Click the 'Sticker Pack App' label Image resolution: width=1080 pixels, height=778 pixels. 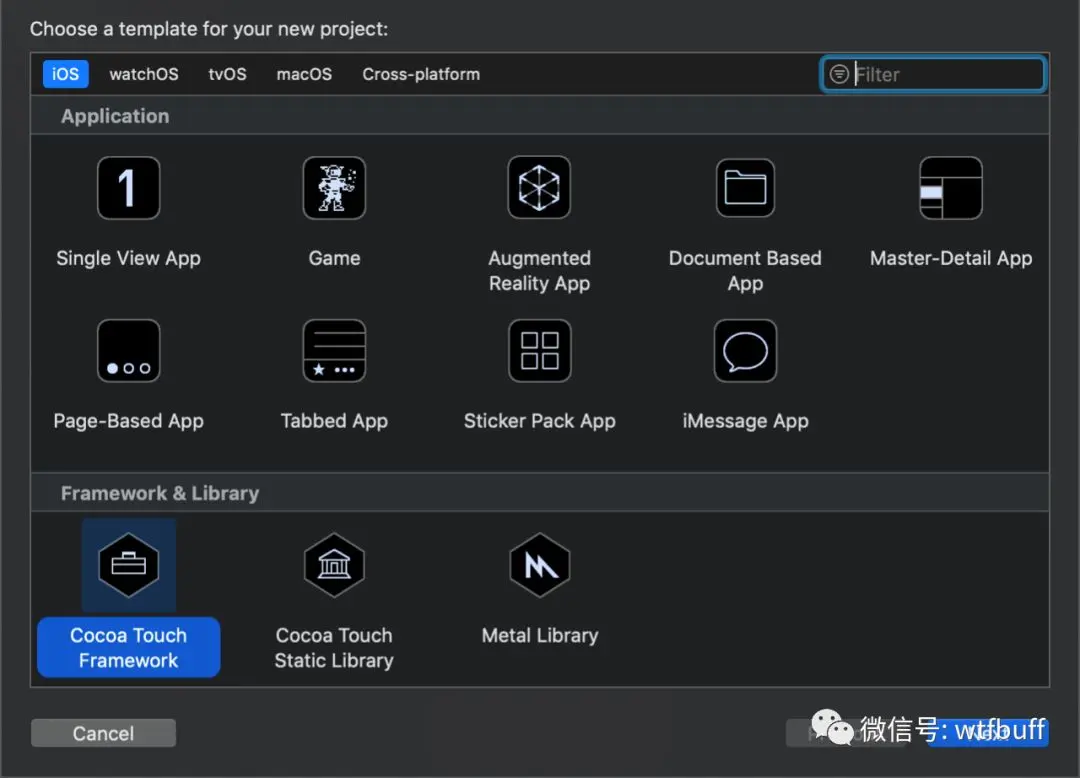pos(539,421)
